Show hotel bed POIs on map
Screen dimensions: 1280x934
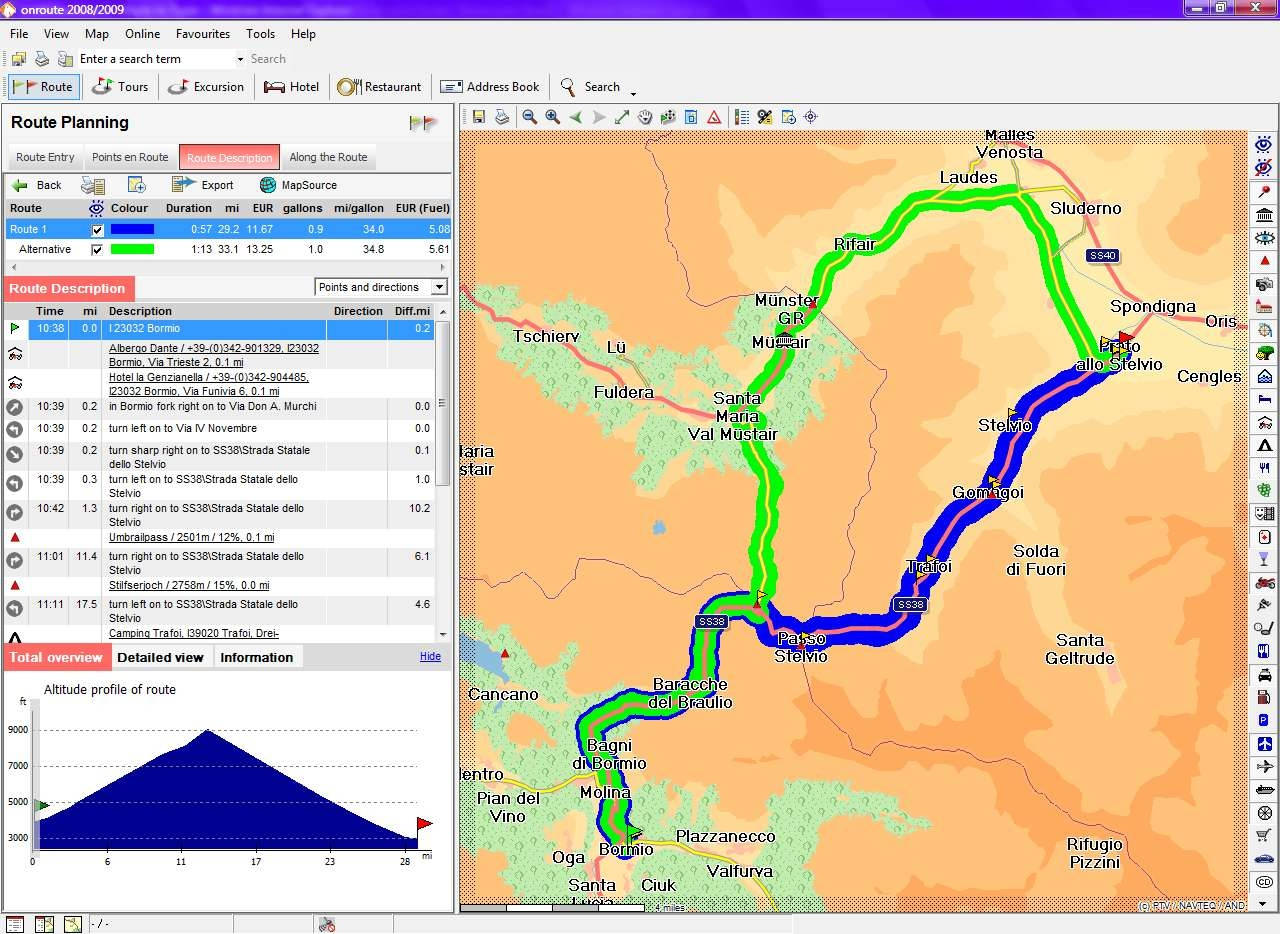tap(1264, 399)
